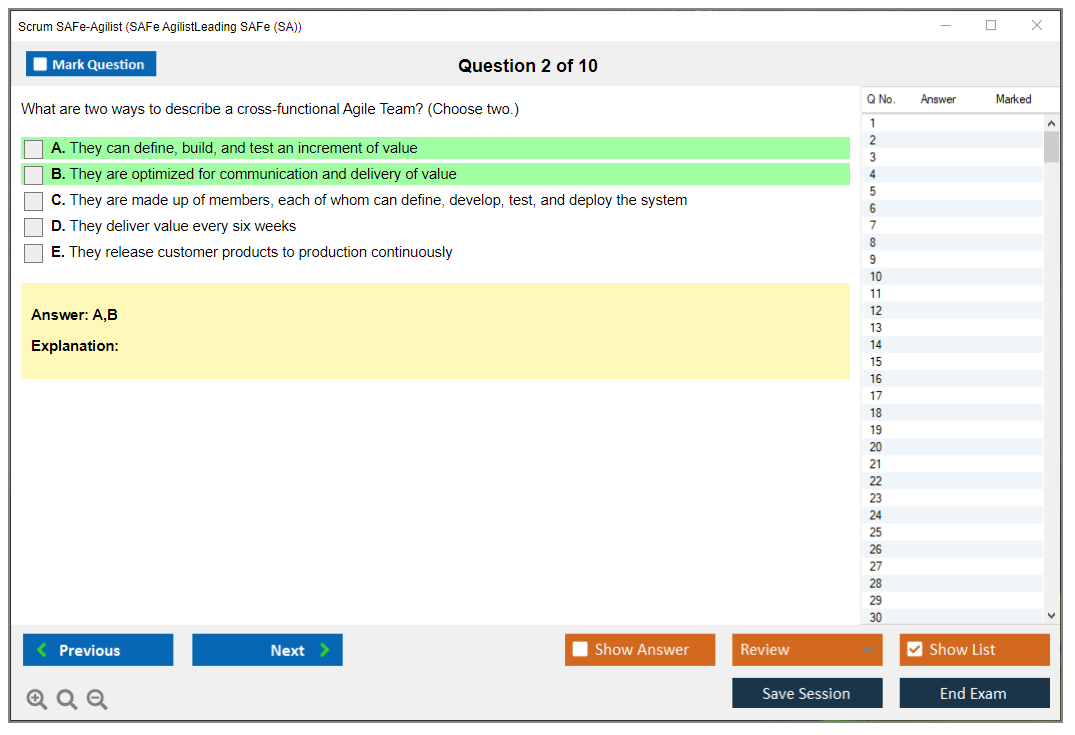Viewport: 1075px width, 735px height.
Task: Check option E about continuous release
Action: [34, 253]
